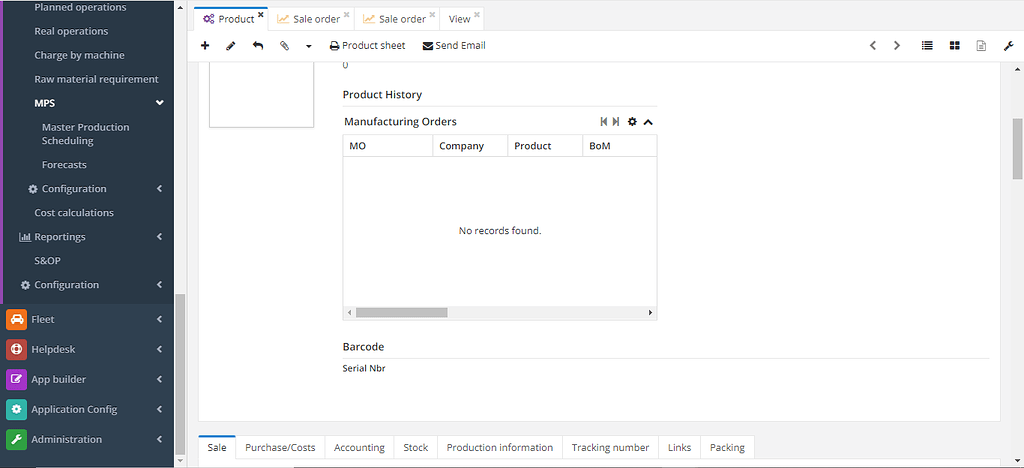1024x468 pixels.
Task: Sort by the Company column header
Action: (x=470, y=146)
